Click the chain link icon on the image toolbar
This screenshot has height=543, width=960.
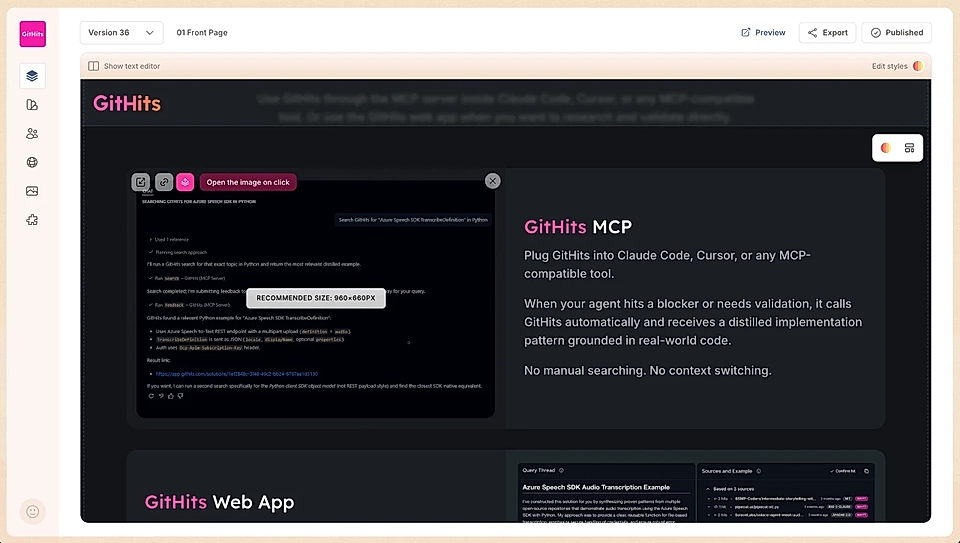(x=163, y=182)
